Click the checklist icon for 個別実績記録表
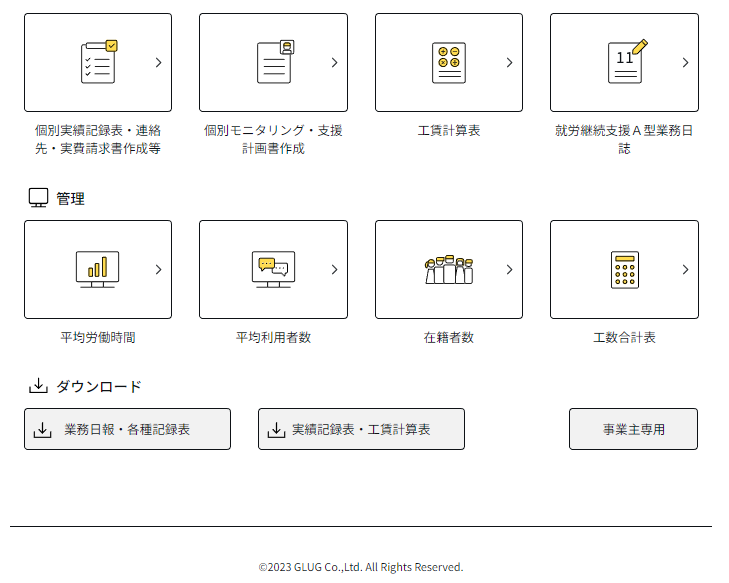 pyautogui.click(x=98, y=62)
